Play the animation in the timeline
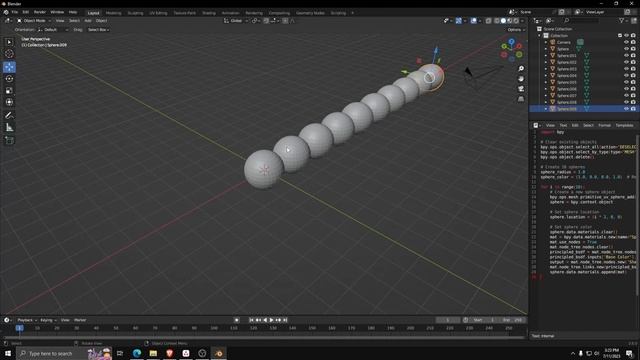This screenshot has height=360, width=640. click(x=271, y=320)
